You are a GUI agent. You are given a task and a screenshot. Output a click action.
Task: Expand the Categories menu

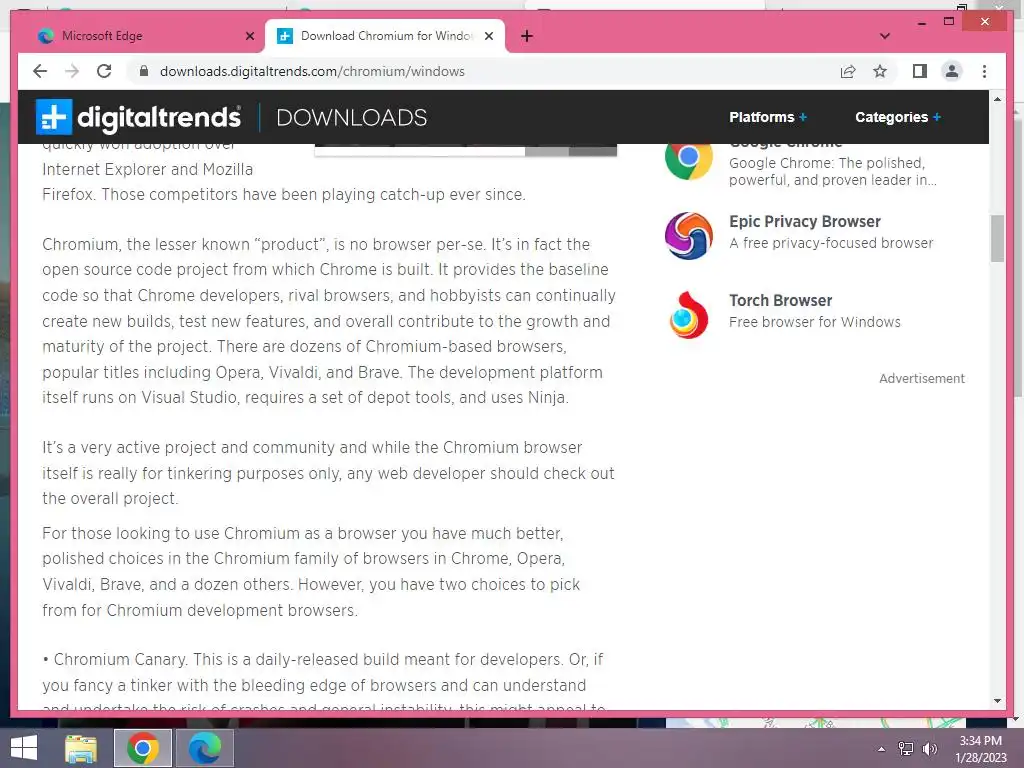tap(898, 117)
